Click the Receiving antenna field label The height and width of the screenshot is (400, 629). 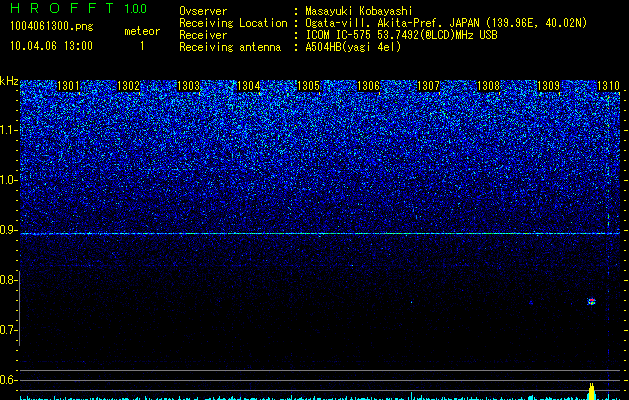[x=230, y=47]
